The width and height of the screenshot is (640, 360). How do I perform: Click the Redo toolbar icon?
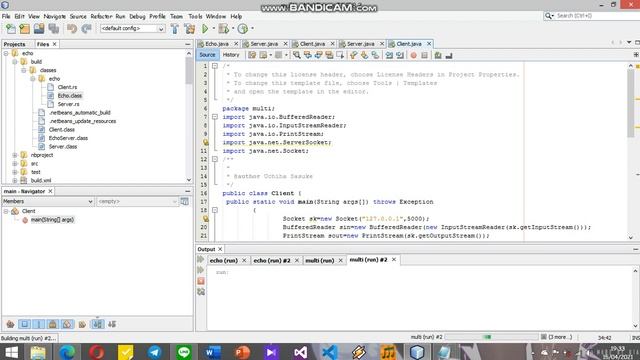tap(86, 29)
